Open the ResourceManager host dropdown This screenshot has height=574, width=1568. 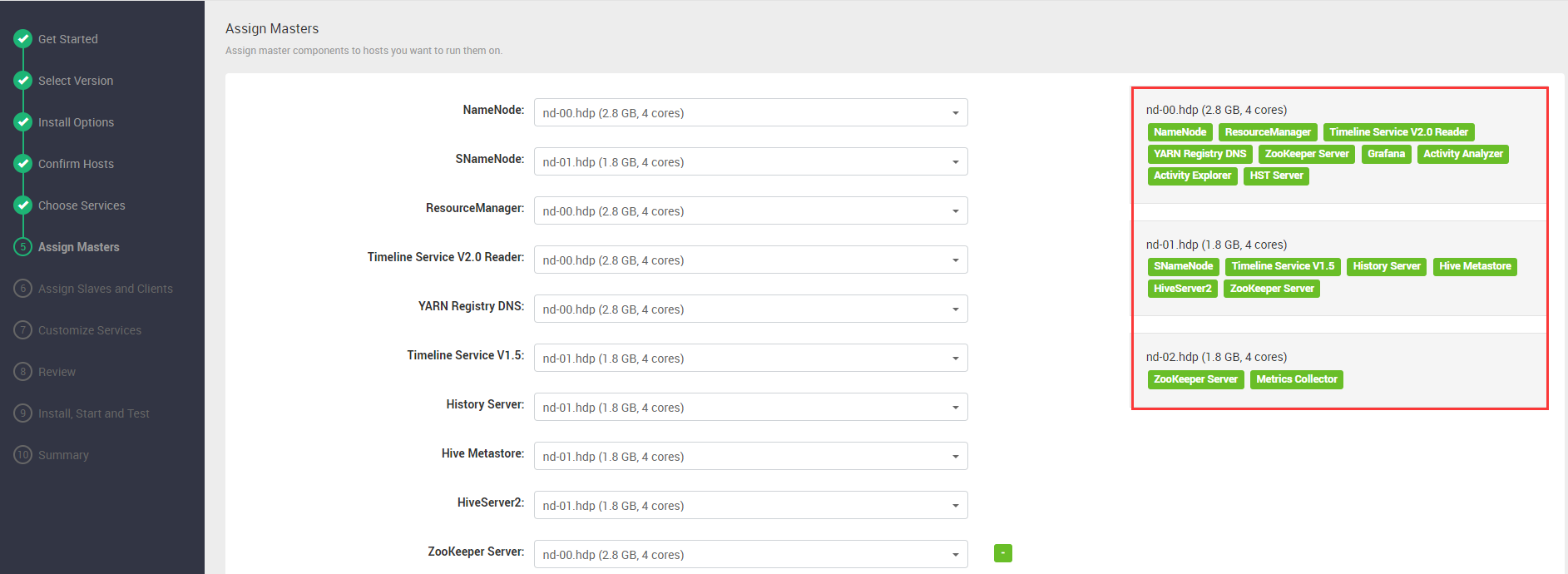coord(751,210)
